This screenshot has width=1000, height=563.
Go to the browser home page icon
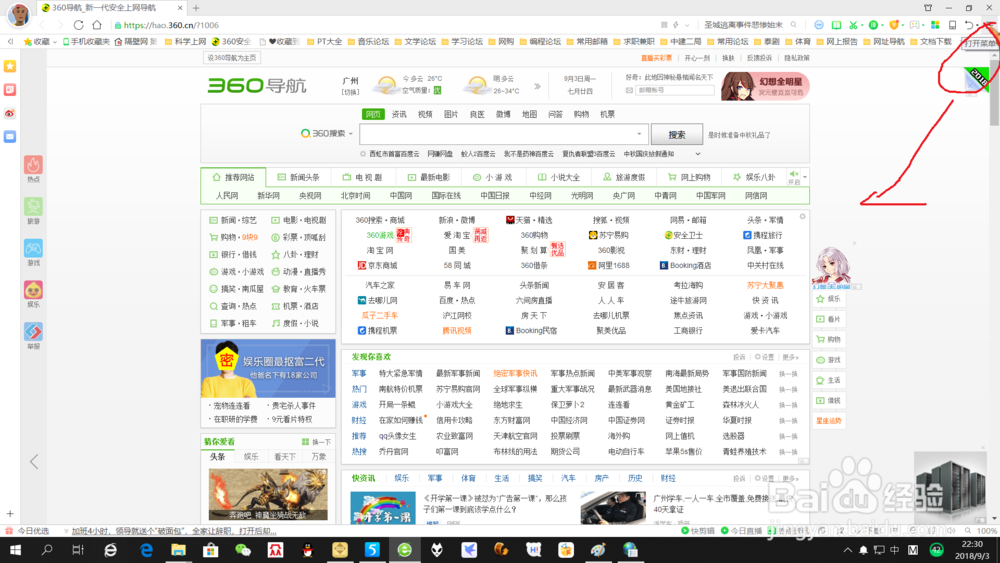point(97,25)
